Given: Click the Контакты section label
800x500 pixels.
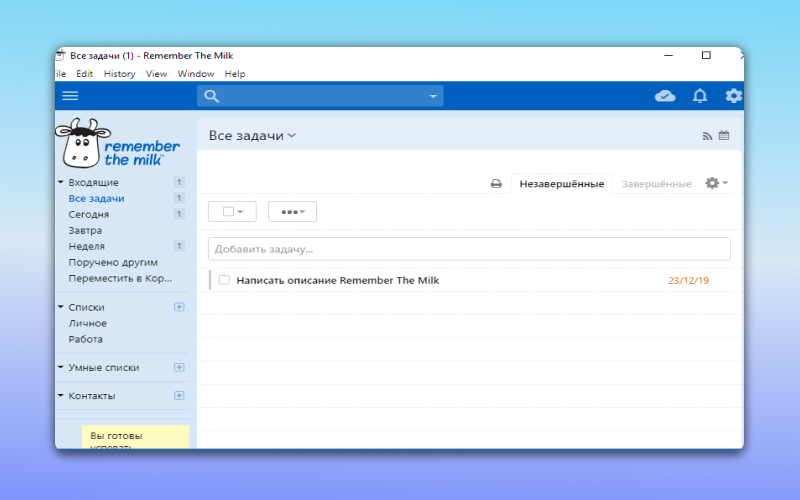Looking at the screenshot, I should (92, 395).
